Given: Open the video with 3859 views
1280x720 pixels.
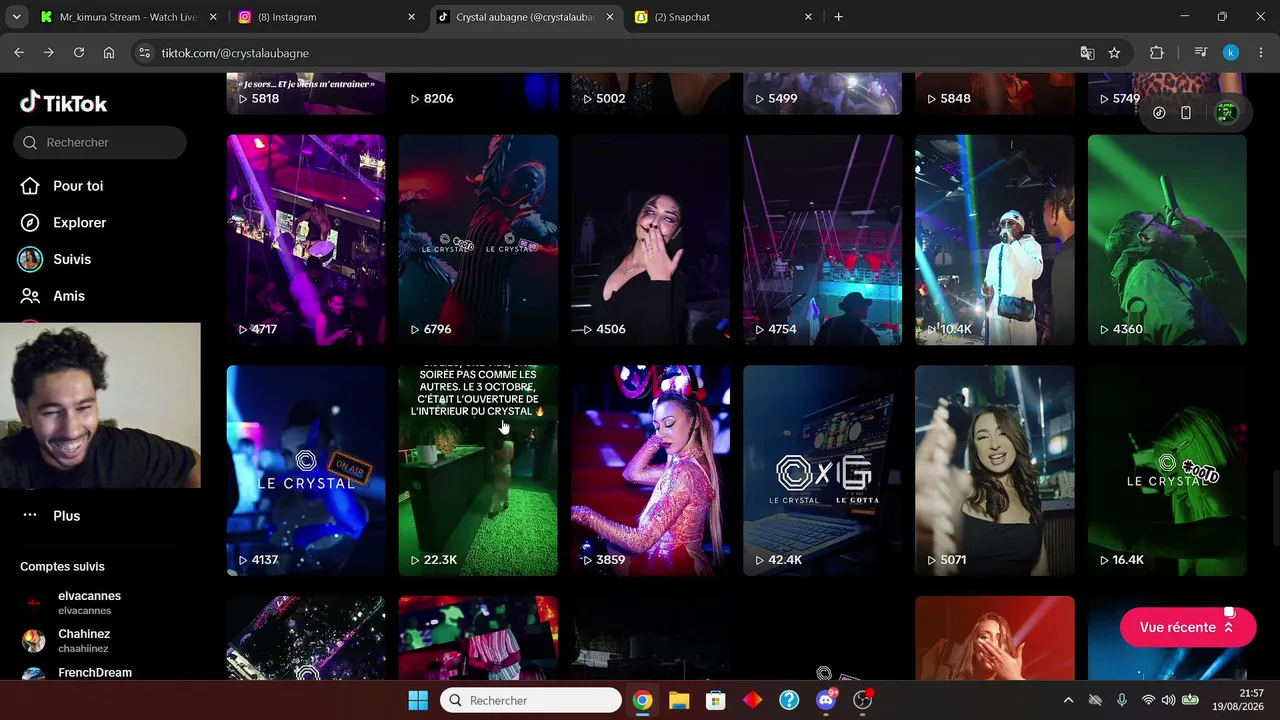Looking at the screenshot, I should click(651, 471).
